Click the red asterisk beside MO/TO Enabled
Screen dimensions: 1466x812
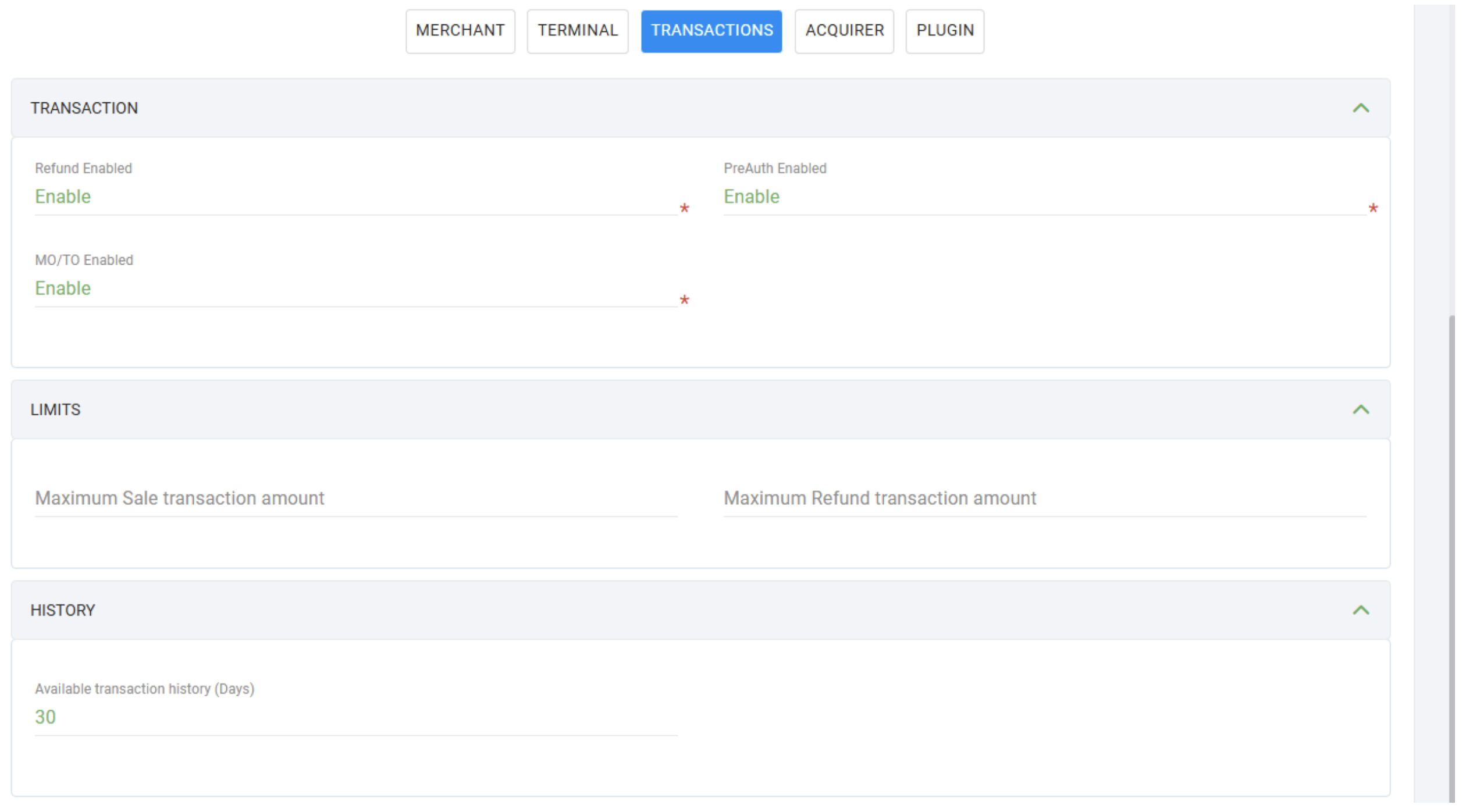point(684,301)
